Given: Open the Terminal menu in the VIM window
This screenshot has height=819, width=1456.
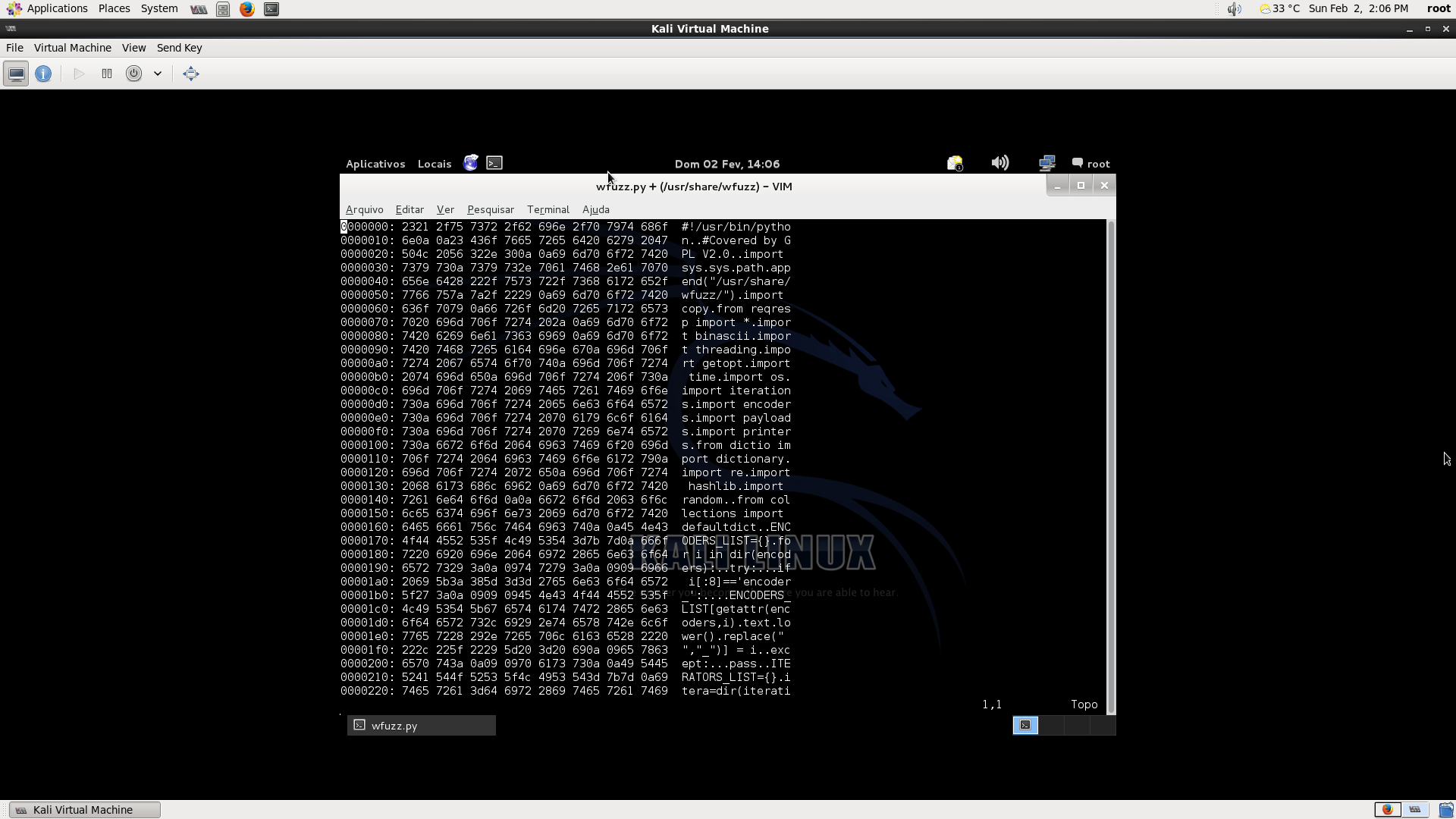Looking at the screenshot, I should pyautogui.click(x=548, y=209).
